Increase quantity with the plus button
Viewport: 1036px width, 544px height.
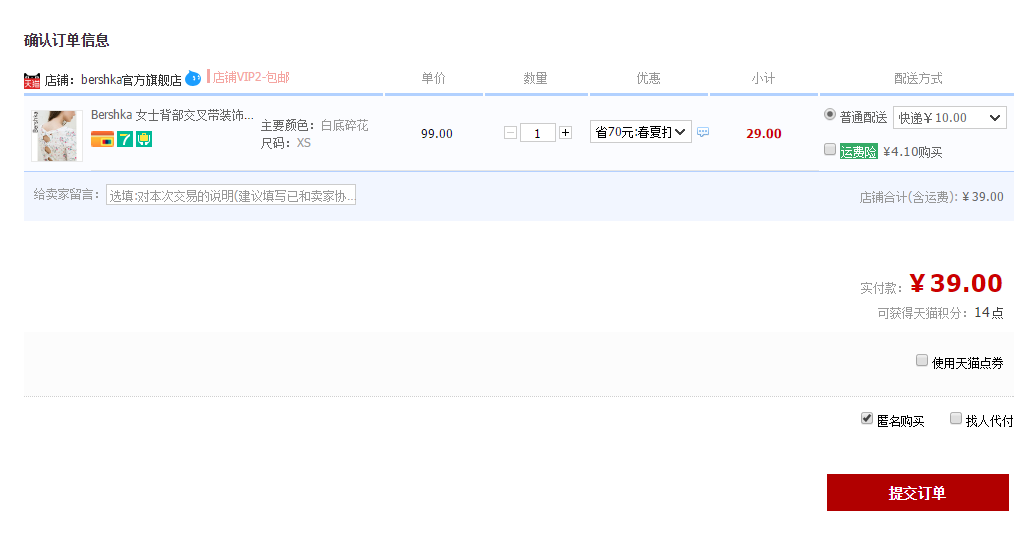(566, 133)
